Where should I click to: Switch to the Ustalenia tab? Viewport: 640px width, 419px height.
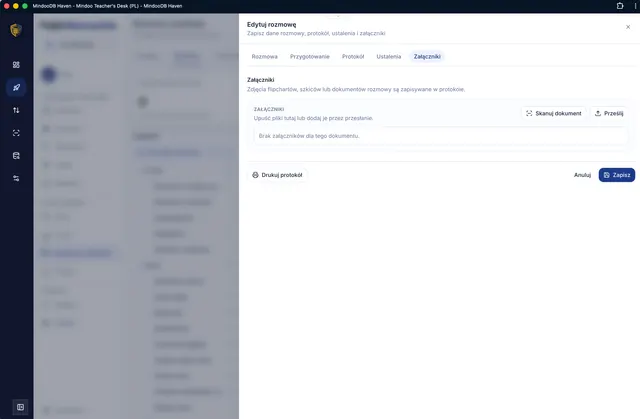click(389, 56)
